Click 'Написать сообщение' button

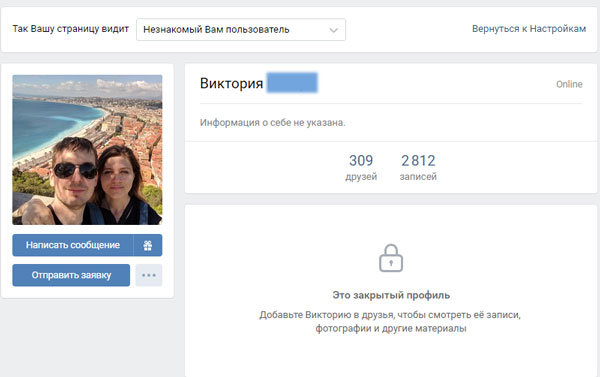pyautogui.click(x=73, y=245)
